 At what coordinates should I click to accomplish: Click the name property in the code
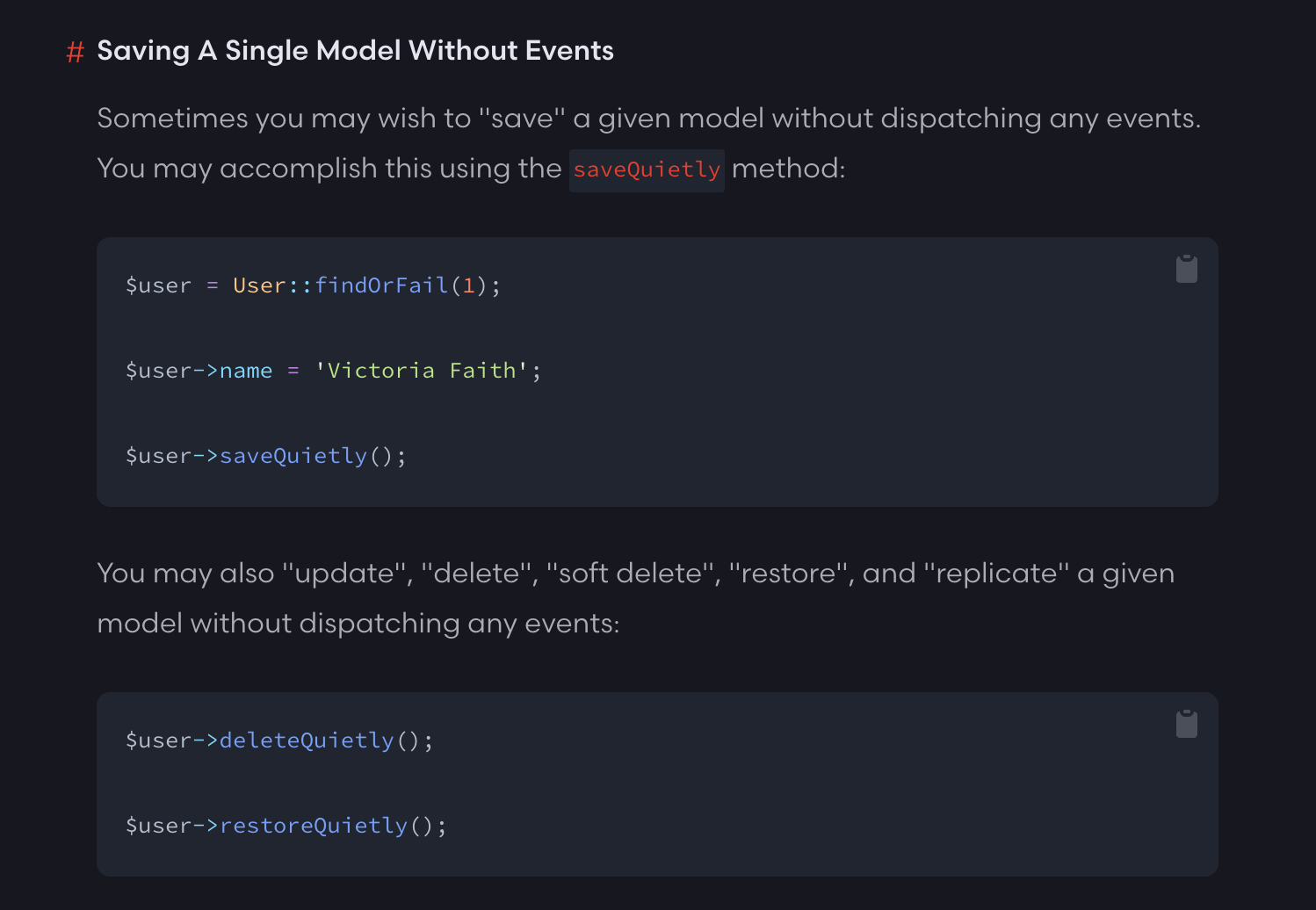click(246, 371)
